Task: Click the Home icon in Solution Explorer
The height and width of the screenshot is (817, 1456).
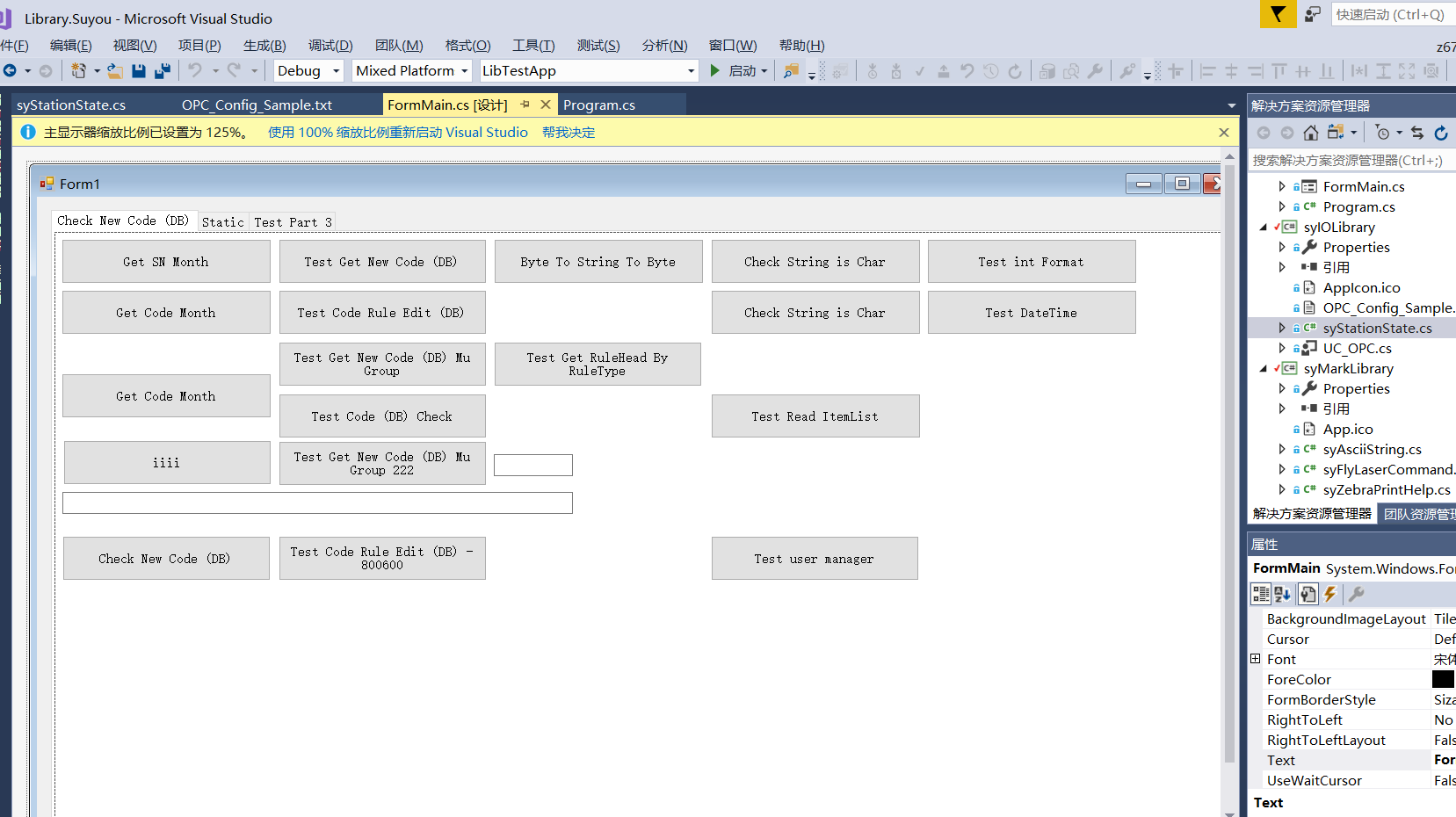Action: (1310, 133)
